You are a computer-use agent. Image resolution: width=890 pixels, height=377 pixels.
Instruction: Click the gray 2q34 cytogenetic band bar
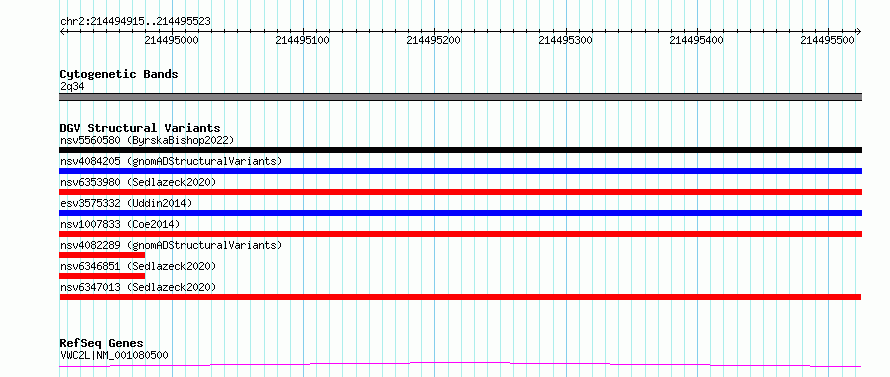(x=460, y=97)
